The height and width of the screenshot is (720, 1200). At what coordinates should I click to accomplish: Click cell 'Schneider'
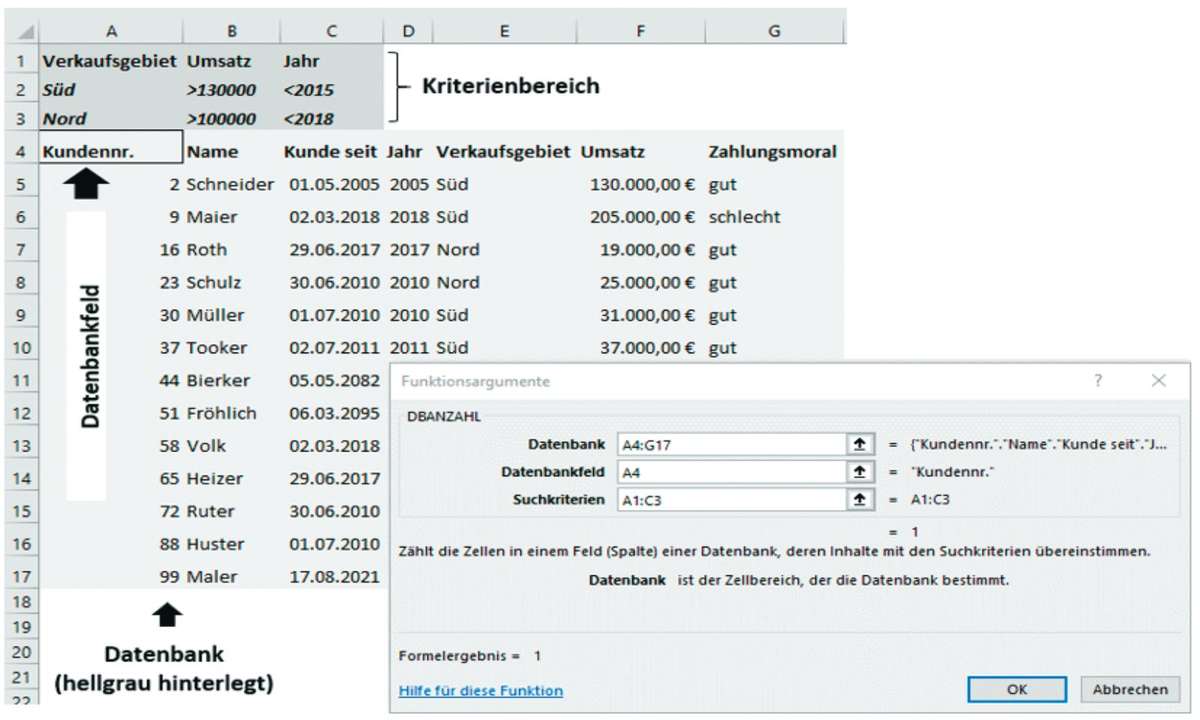coord(232,185)
